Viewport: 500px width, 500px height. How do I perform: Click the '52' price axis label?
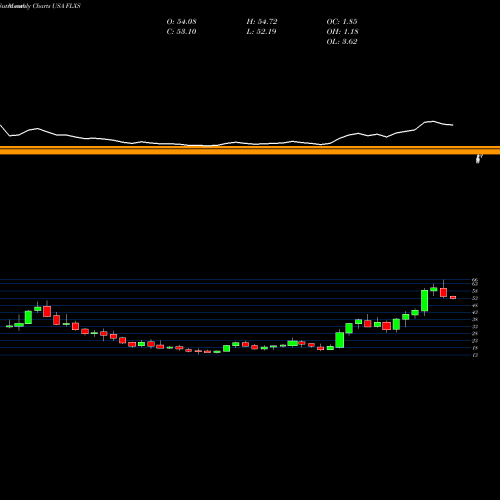475,298
